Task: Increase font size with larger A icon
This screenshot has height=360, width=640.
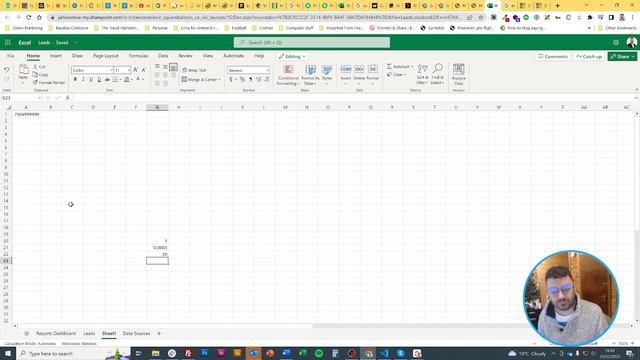Action: coord(136,70)
